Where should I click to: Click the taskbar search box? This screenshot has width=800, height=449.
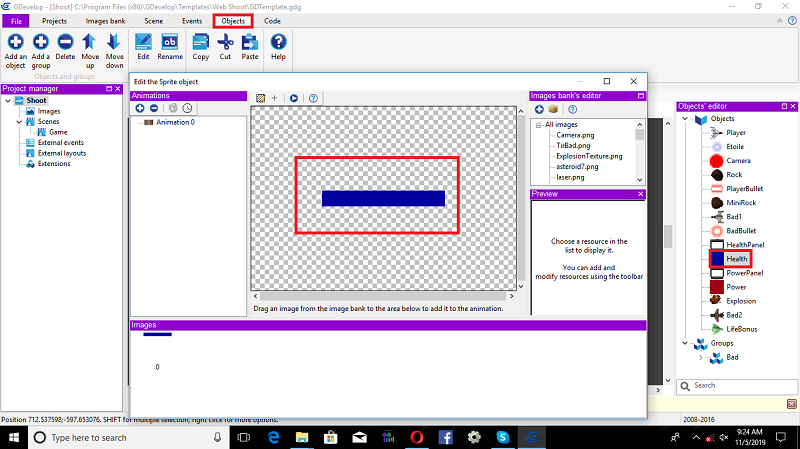(x=128, y=438)
